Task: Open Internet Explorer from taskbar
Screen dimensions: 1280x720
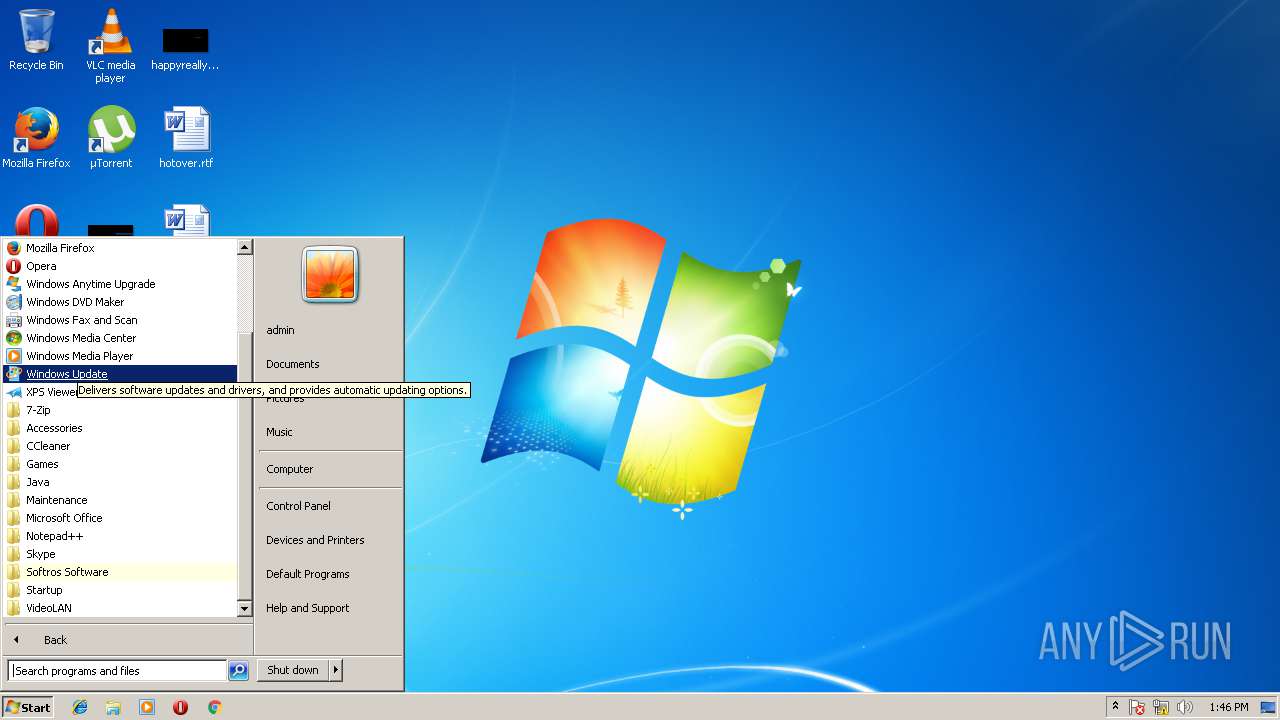Action: pos(80,707)
